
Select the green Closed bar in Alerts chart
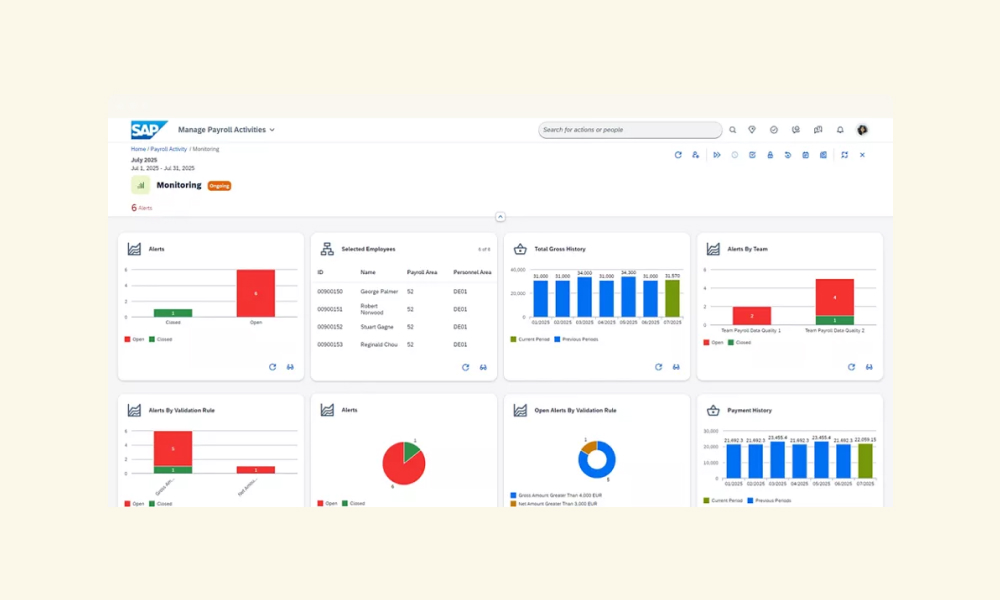point(173,313)
